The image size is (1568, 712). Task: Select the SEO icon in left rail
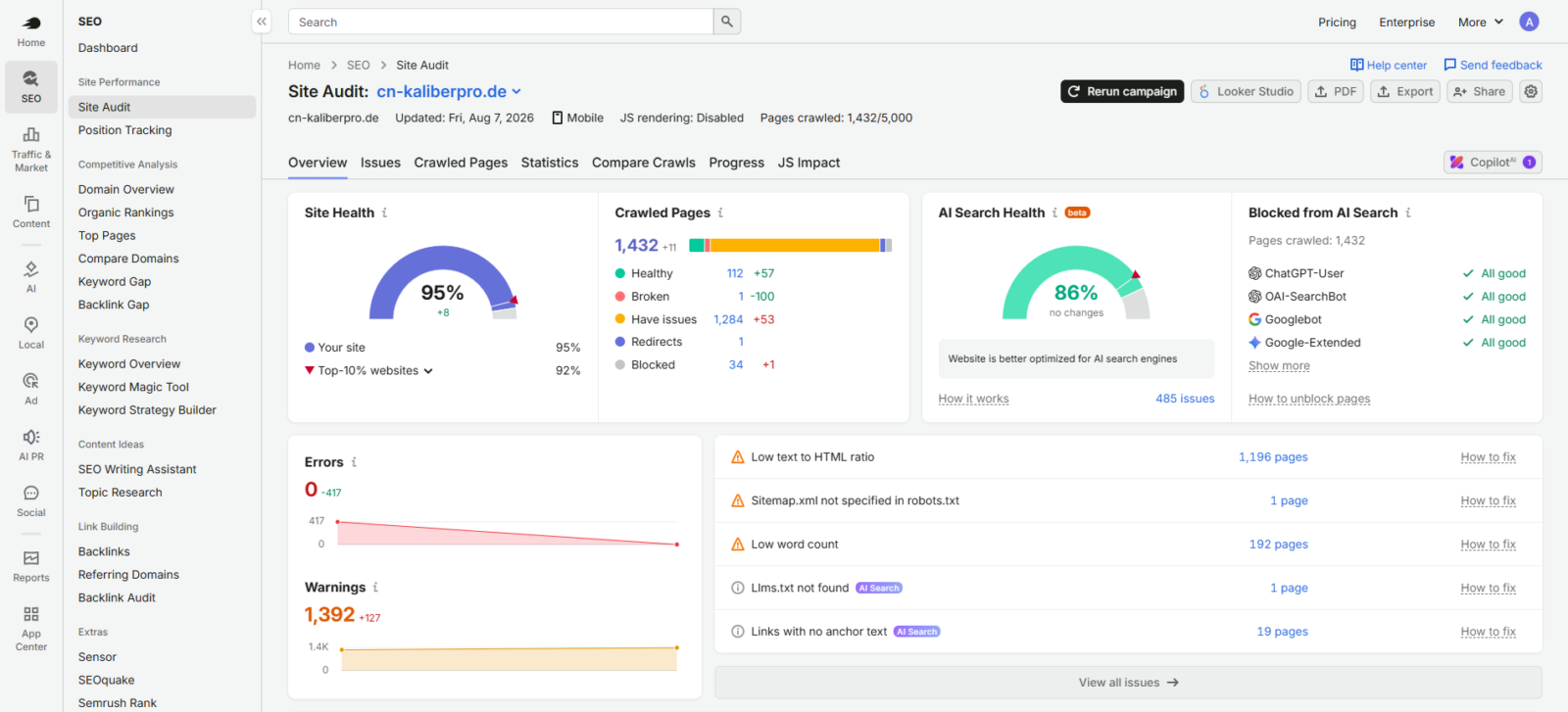click(x=31, y=87)
